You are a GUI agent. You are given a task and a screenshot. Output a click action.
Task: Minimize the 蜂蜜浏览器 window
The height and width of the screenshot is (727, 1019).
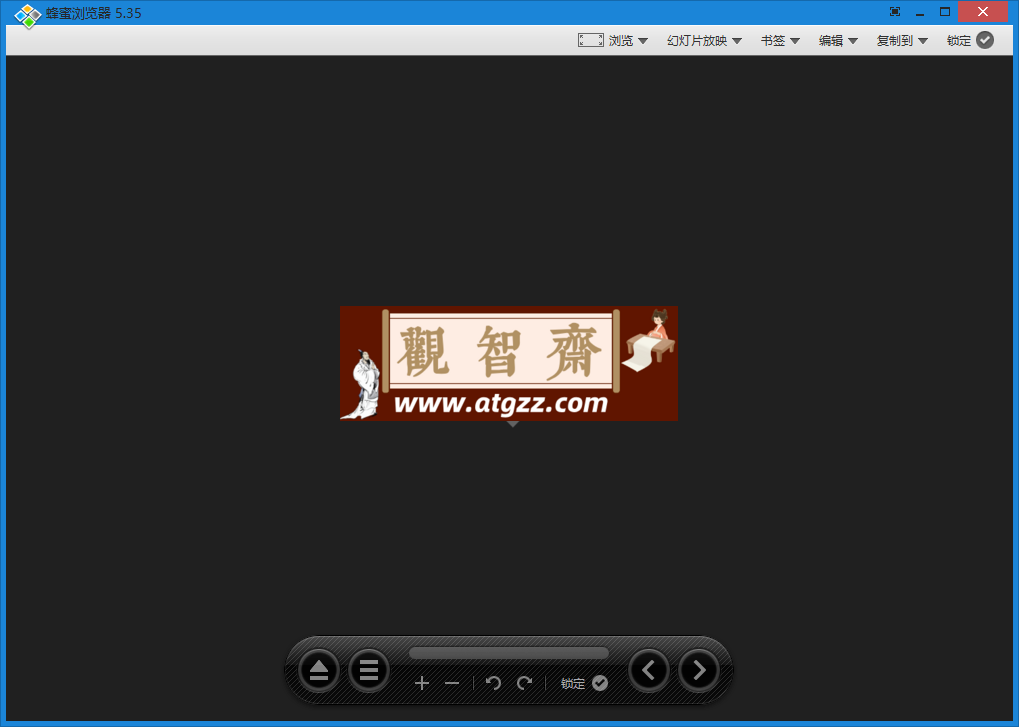click(x=920, y=12)
